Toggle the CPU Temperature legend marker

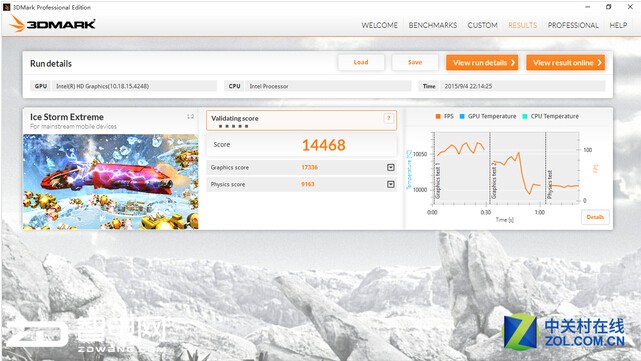pyautogui.click(x=525, y=117)
